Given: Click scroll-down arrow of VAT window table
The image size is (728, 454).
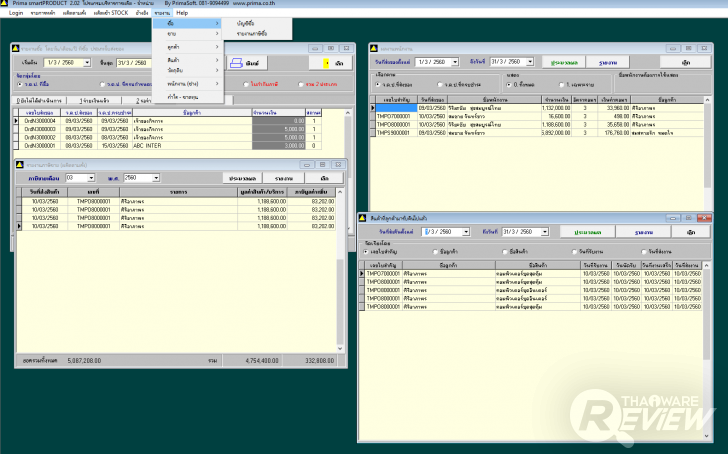Looking at the screenshot, I should pos(340,348).
